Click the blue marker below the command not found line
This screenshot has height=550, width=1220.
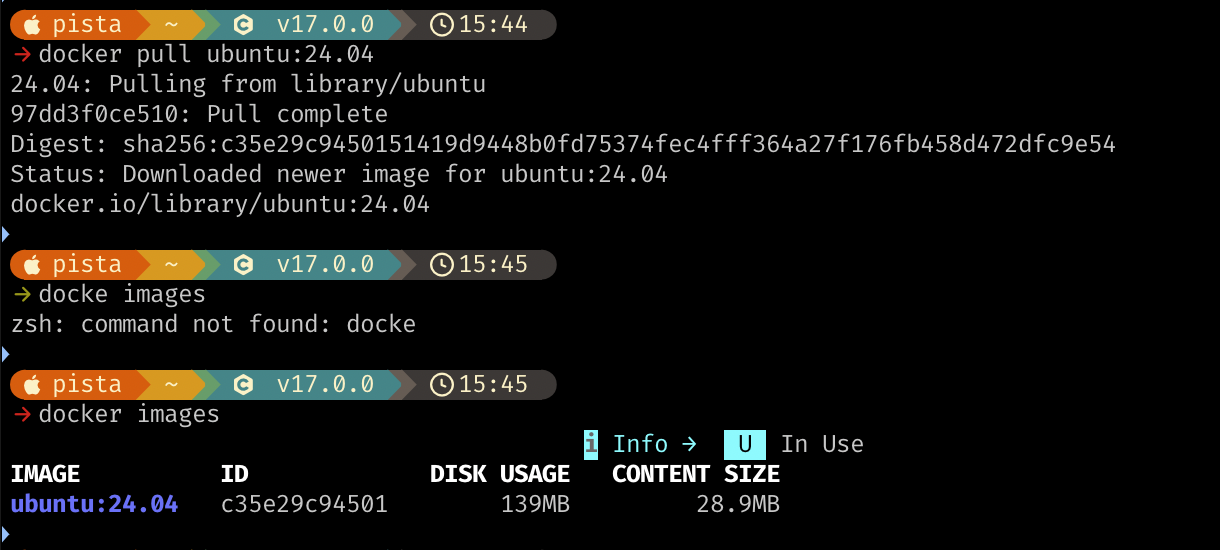(5, 354)
